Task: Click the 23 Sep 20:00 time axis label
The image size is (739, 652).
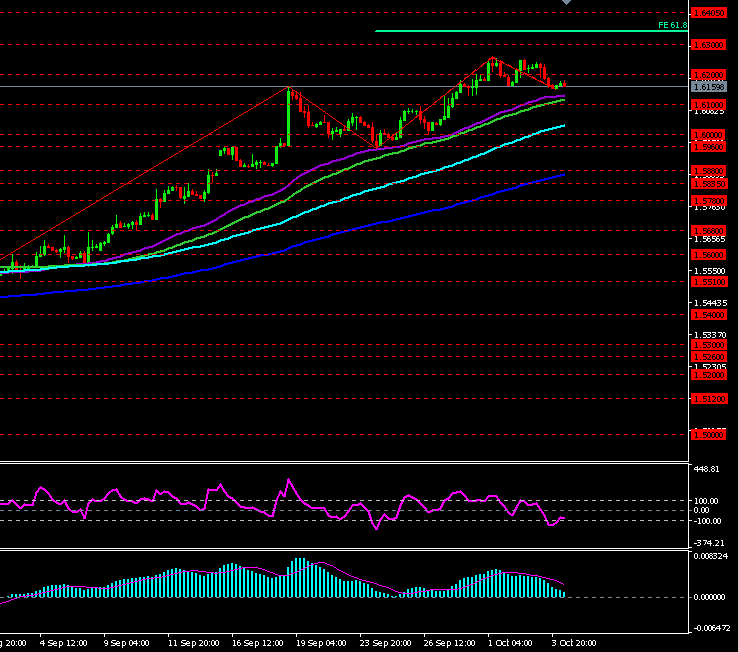Action: 386,643
